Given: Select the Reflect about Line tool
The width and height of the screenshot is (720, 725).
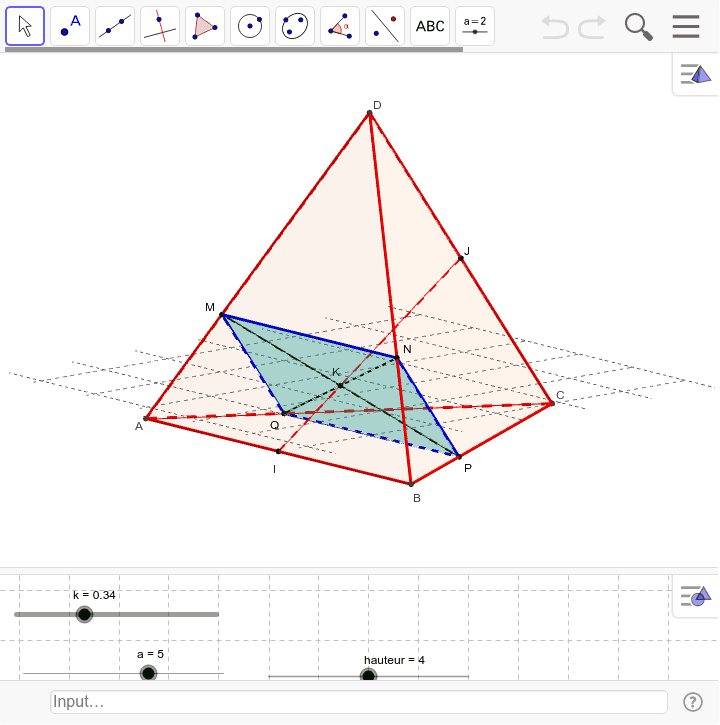Looking at the screenshot, I should (385, 26).
